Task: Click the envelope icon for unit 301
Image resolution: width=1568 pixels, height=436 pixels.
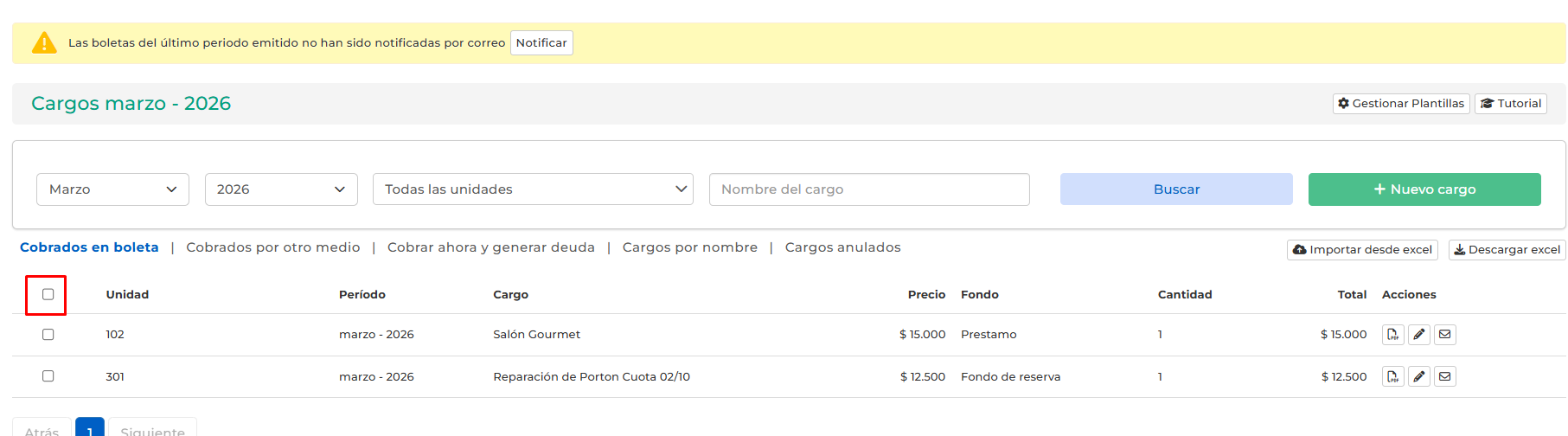Action: 1445,376
